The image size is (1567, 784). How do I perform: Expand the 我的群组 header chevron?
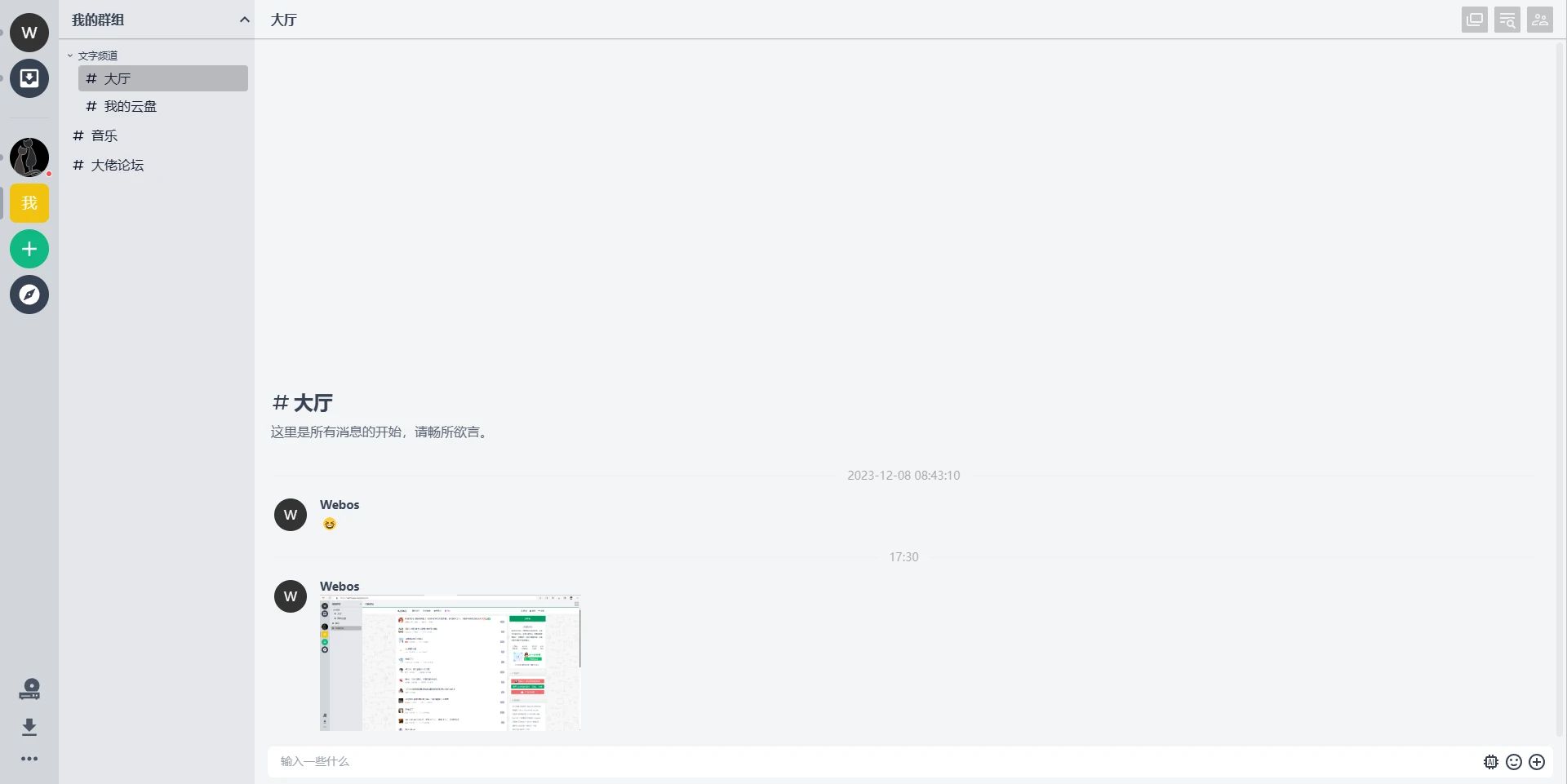[244, 20]
